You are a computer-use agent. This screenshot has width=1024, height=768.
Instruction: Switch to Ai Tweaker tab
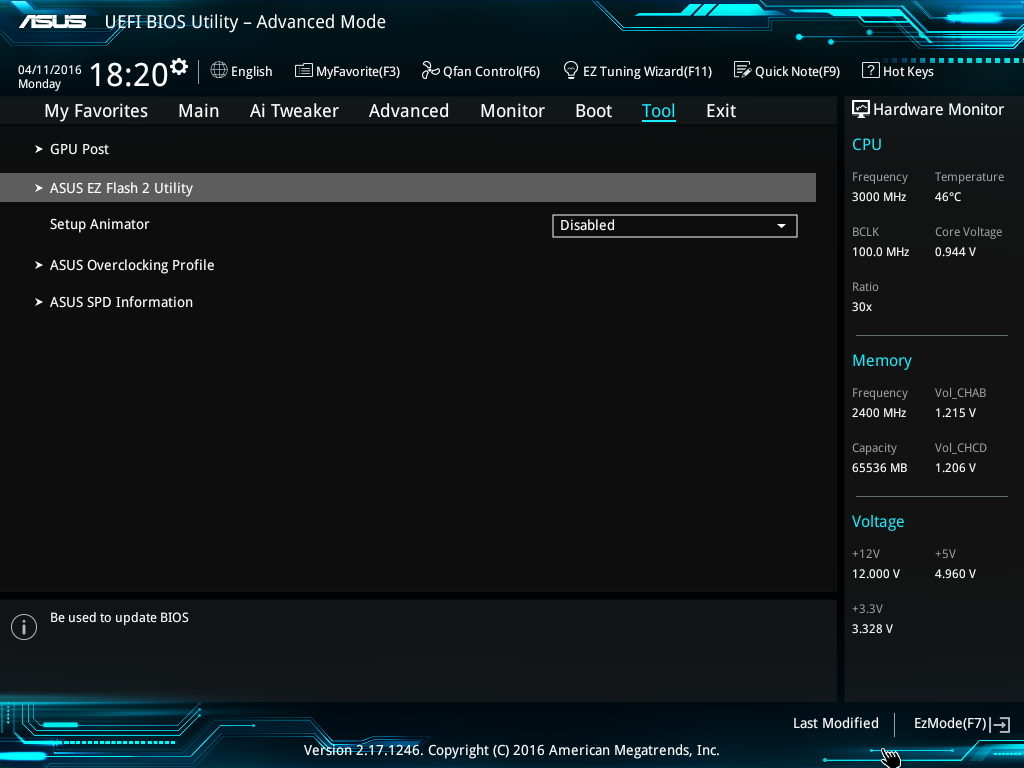click(x=294, y=111)
